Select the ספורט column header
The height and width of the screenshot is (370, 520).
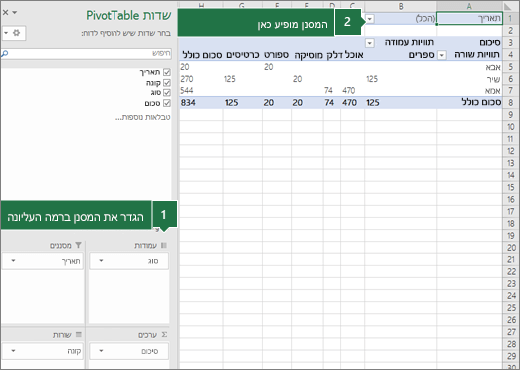[277, 55]
